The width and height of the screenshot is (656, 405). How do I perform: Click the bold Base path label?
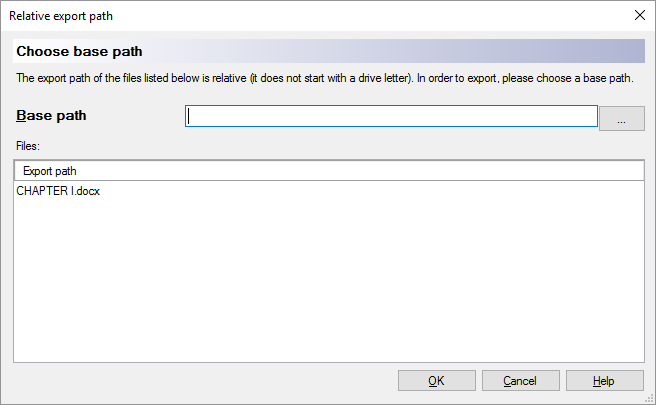tap(51, 115)
